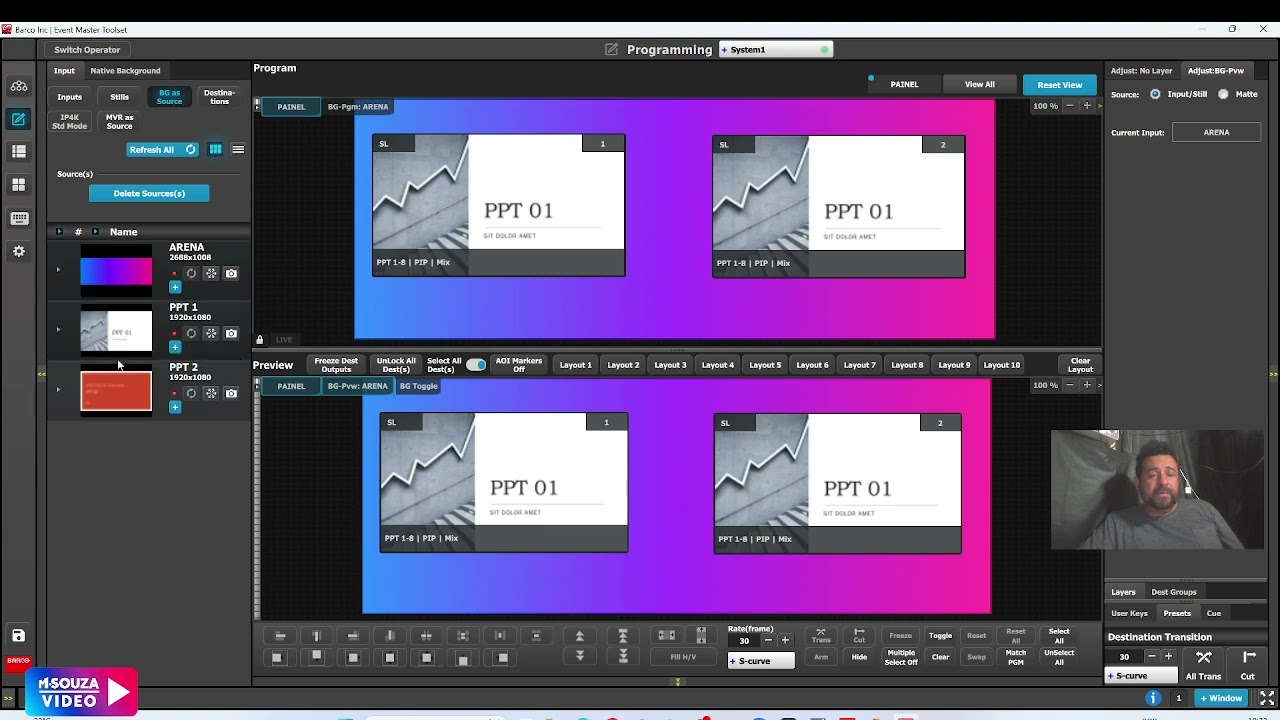Image resolution: width=1280 pixels, height=720 pixels.
Task: Click the Program pane lock icon
Action: 259,340
